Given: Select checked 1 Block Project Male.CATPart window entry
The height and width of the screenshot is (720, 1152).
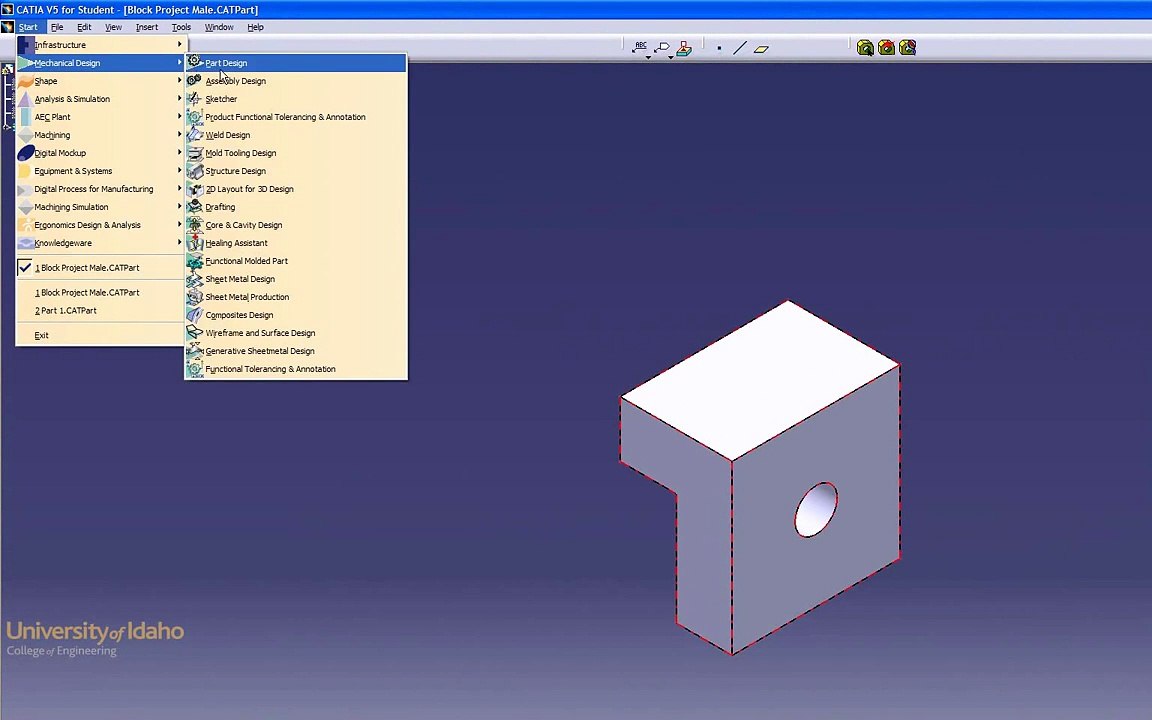Looking at the screenshot, I should tap(100, 267).
